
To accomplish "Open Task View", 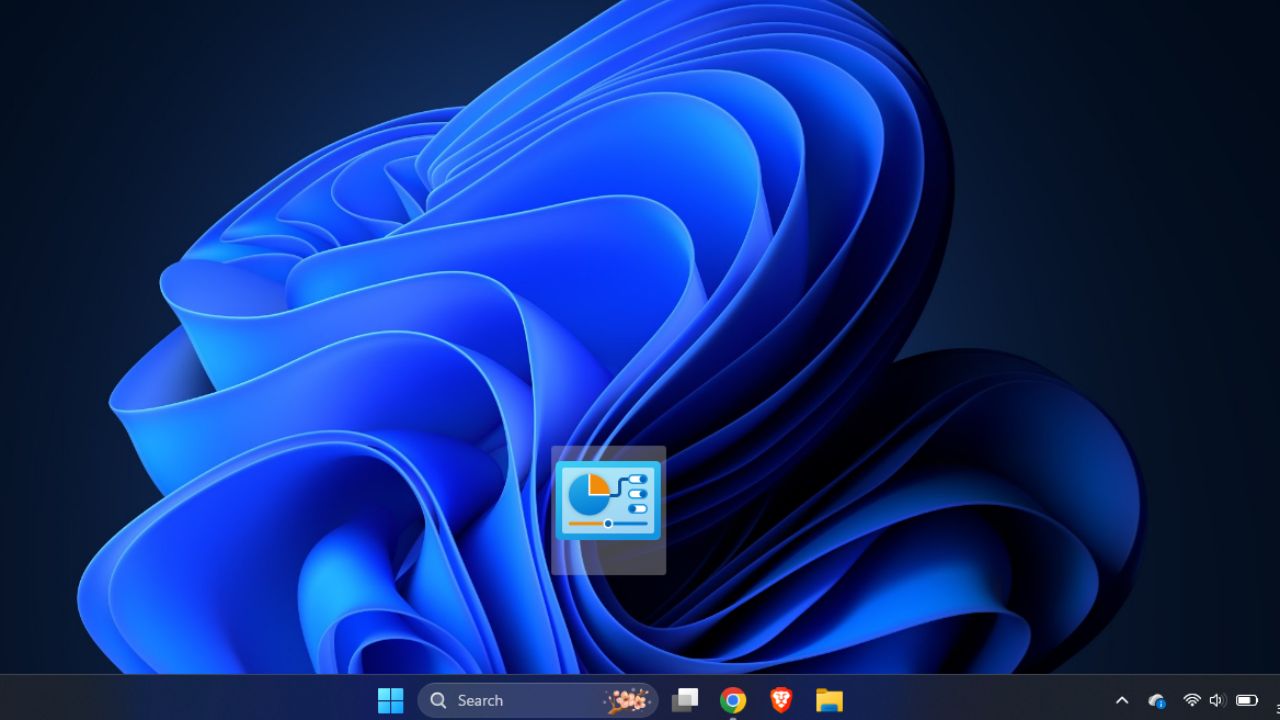I will 685,700.
